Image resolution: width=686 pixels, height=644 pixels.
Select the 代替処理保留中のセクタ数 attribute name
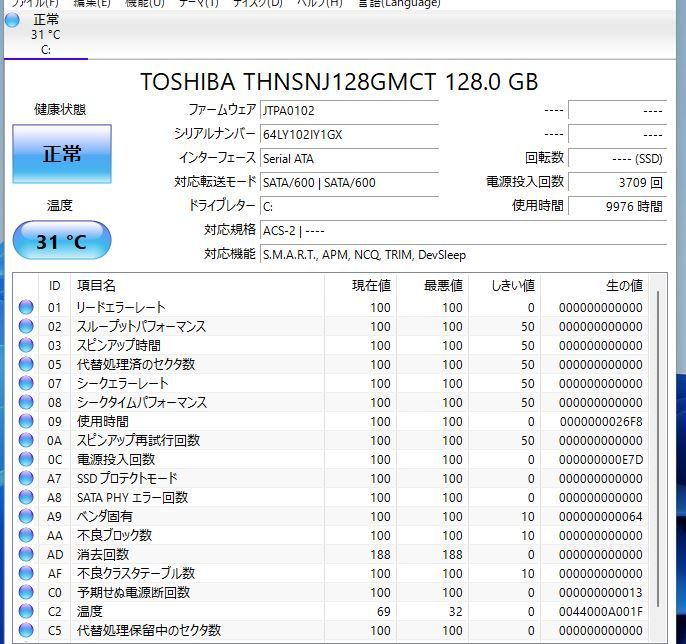tap(149, 630)
